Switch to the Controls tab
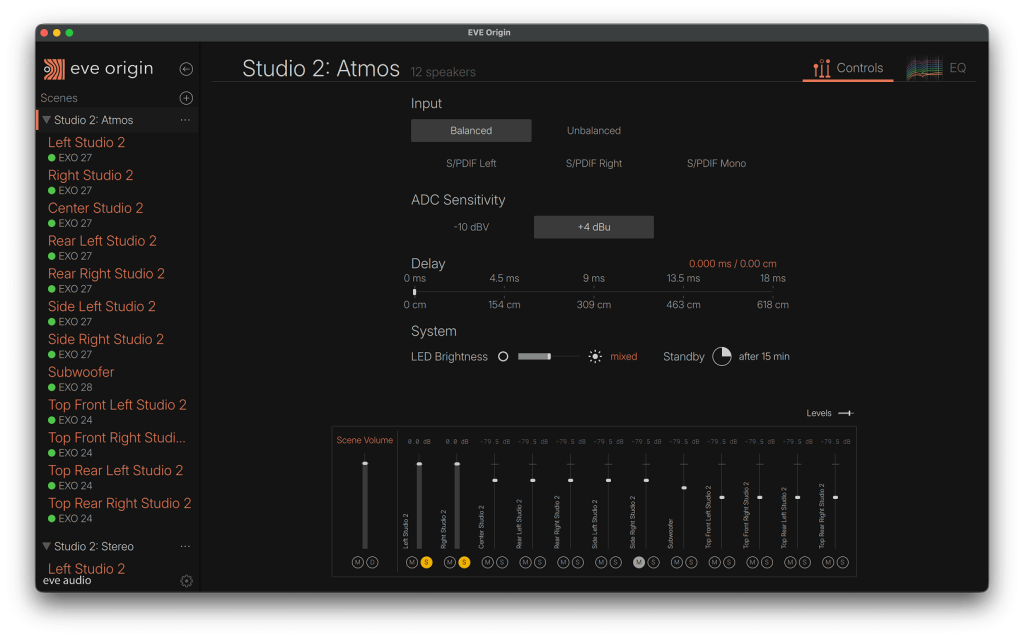Viewport: 1024px width, 639px height. 848,68
